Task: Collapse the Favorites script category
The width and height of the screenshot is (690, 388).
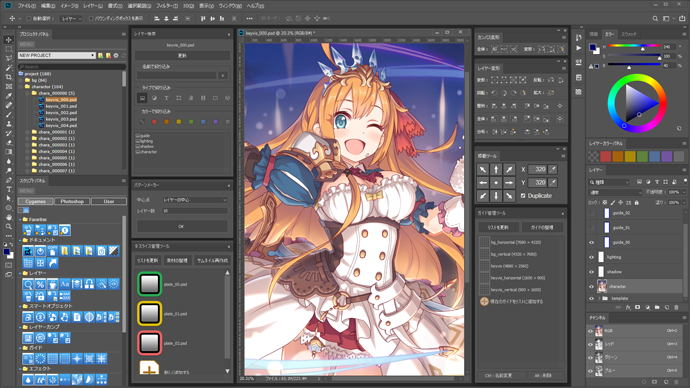Action: 20,219
